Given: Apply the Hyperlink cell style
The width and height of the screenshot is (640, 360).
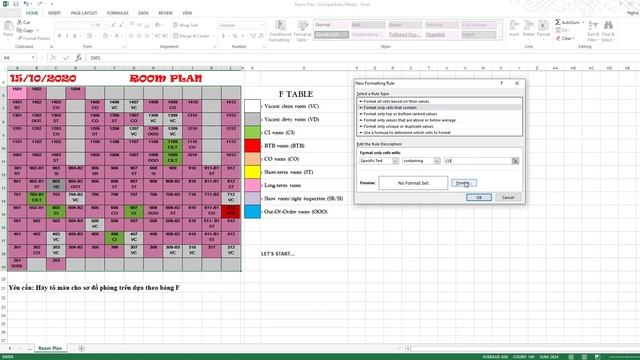Looking at the screenshot, I should (441, 35).
